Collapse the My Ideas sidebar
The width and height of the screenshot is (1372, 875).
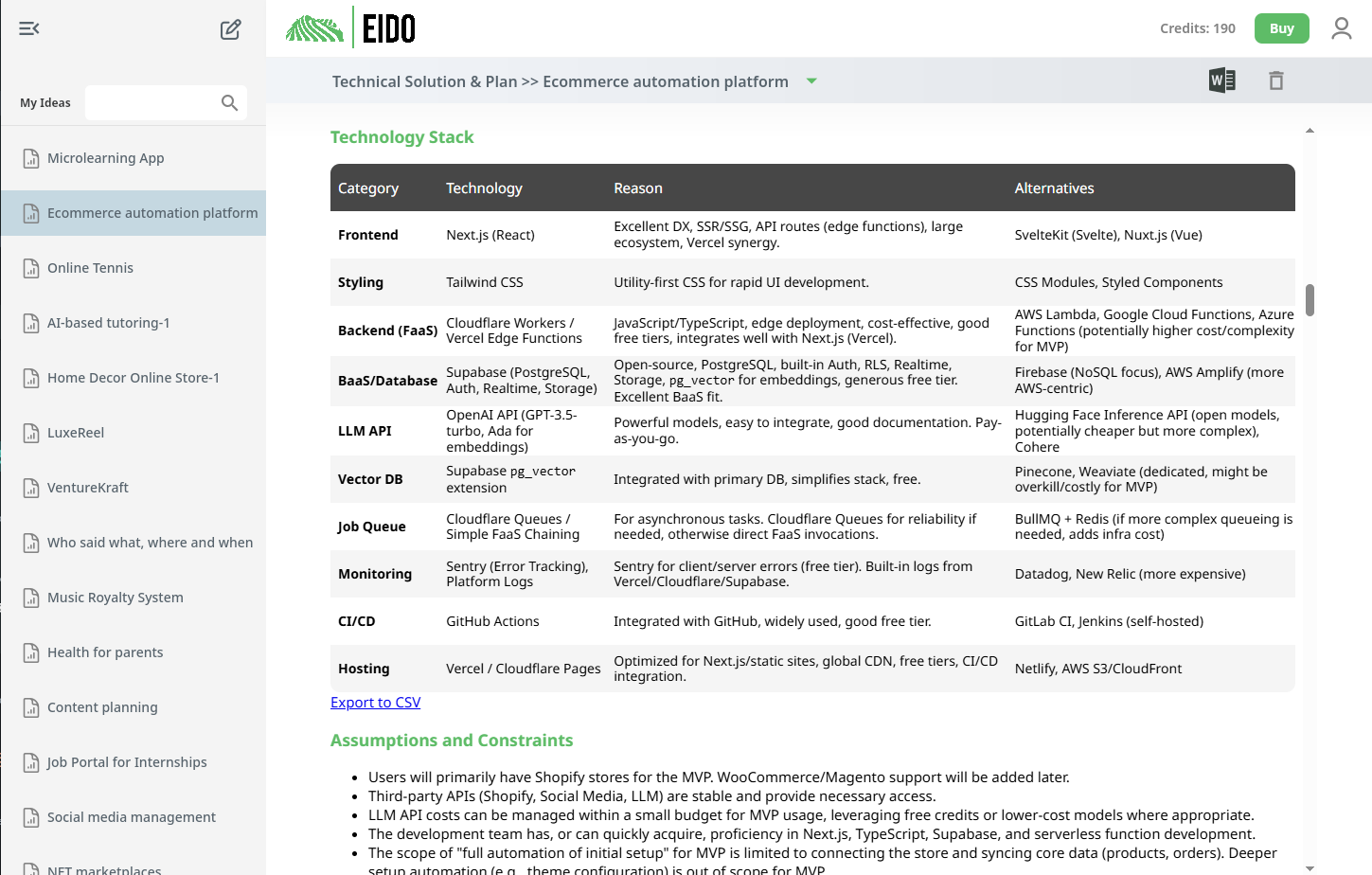[28, 28]
